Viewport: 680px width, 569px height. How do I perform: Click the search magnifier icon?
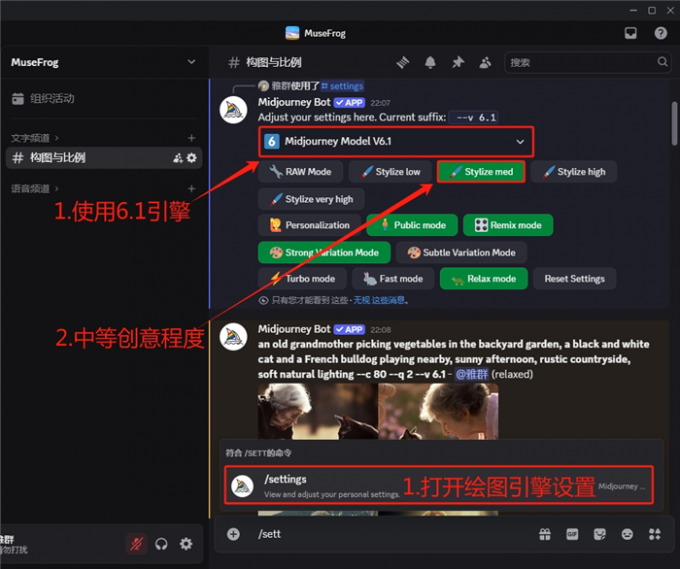[662, 62]
